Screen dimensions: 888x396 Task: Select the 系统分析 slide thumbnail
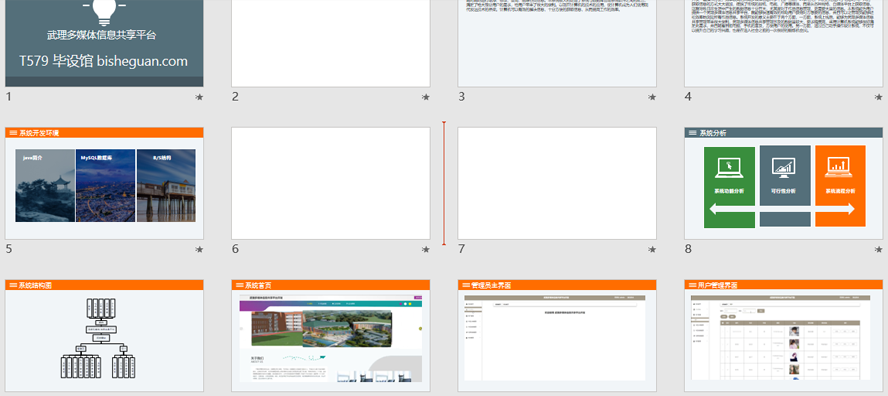point(784,183)
